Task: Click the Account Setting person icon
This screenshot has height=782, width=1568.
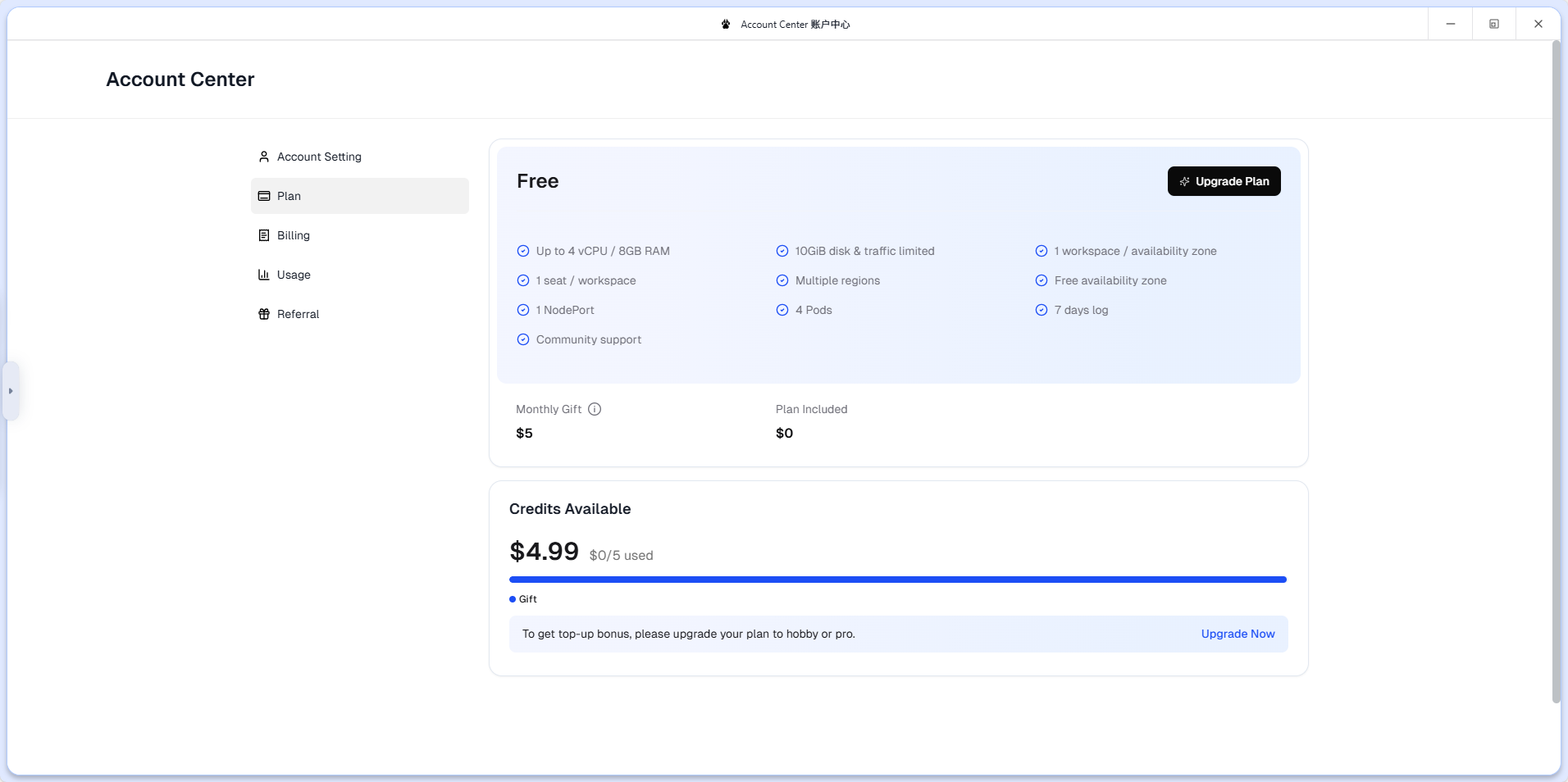Action: point(264,157)
